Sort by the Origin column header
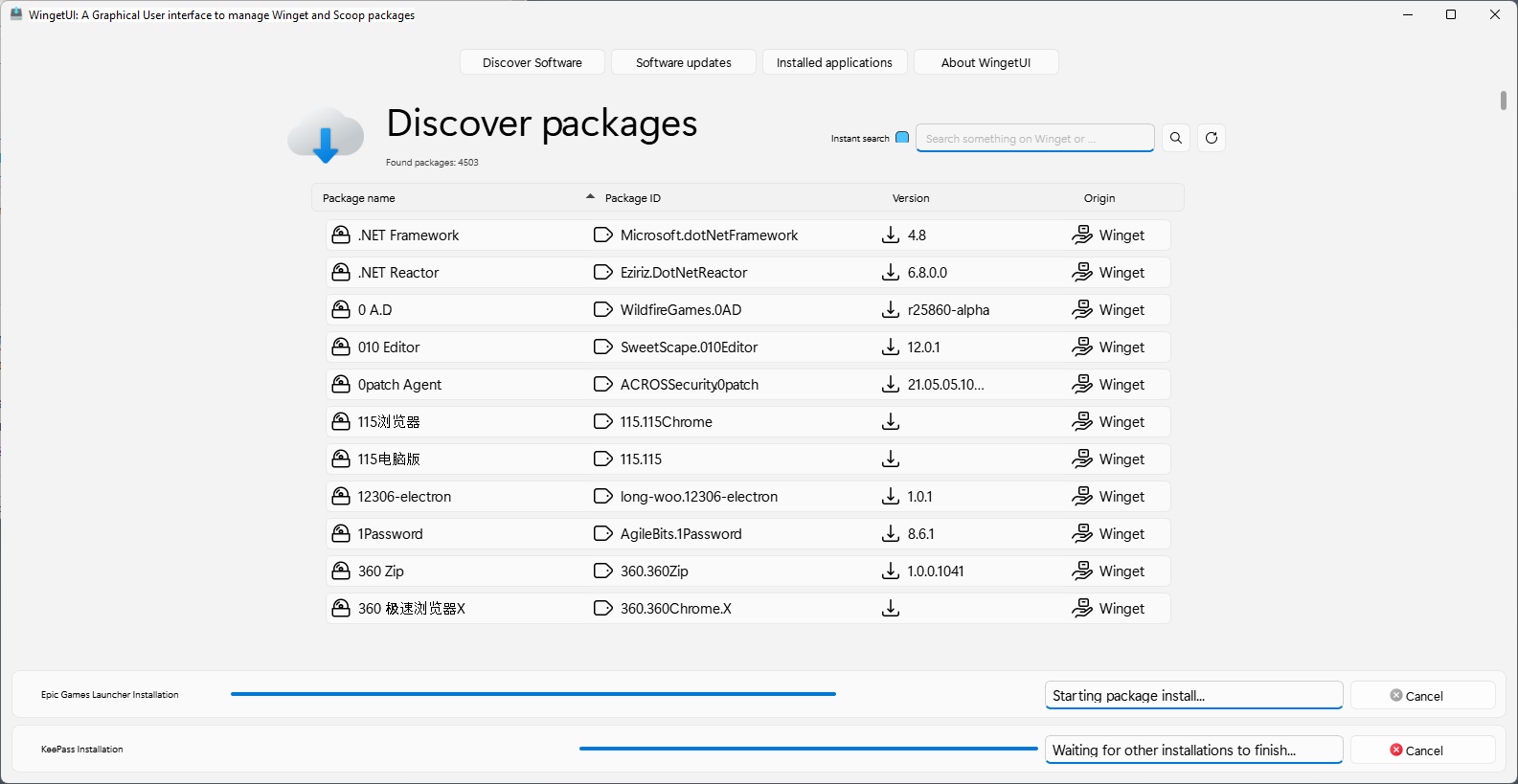 coord(1099,198)
